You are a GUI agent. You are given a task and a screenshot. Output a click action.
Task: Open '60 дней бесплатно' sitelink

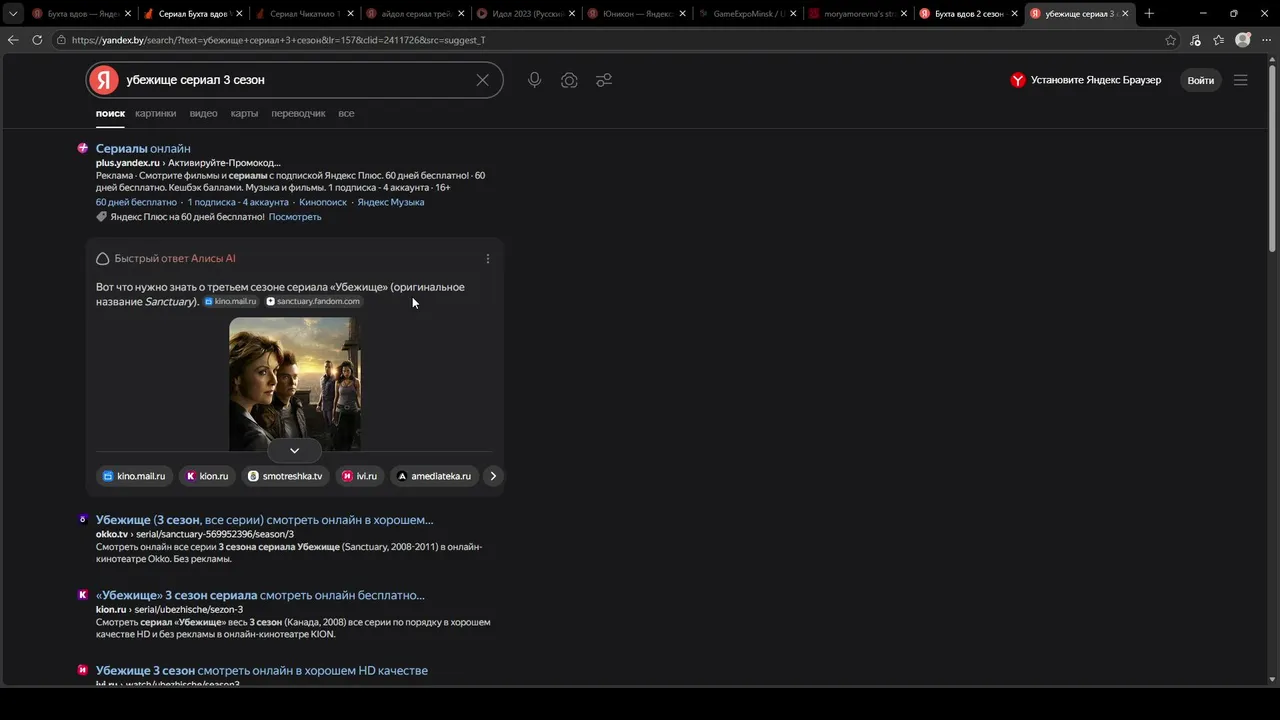click(136, 202)
